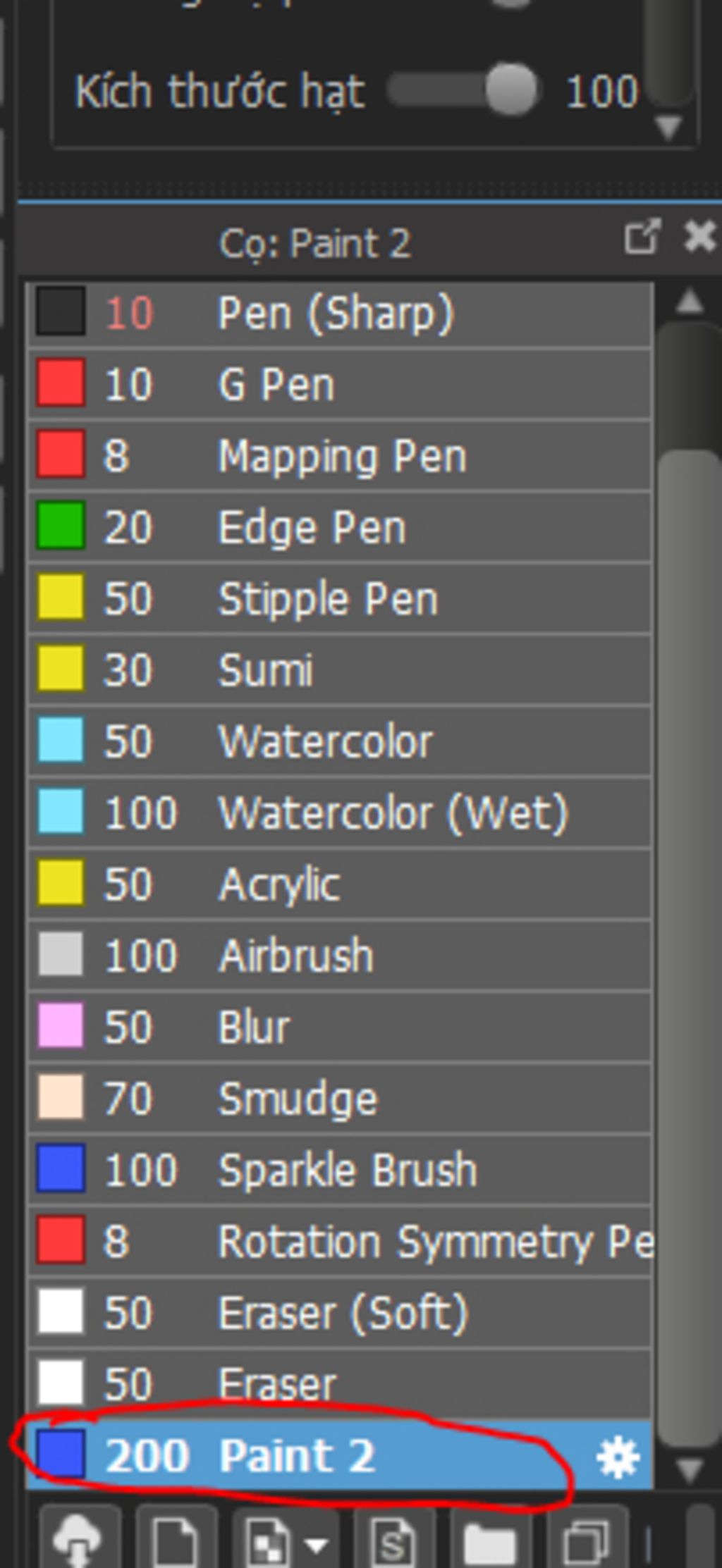Image resolution: width=722 pixels, height=1568 pixels.
Task: Open the add bitmap brush dropdown arrow
Action: pos(317,1545)
